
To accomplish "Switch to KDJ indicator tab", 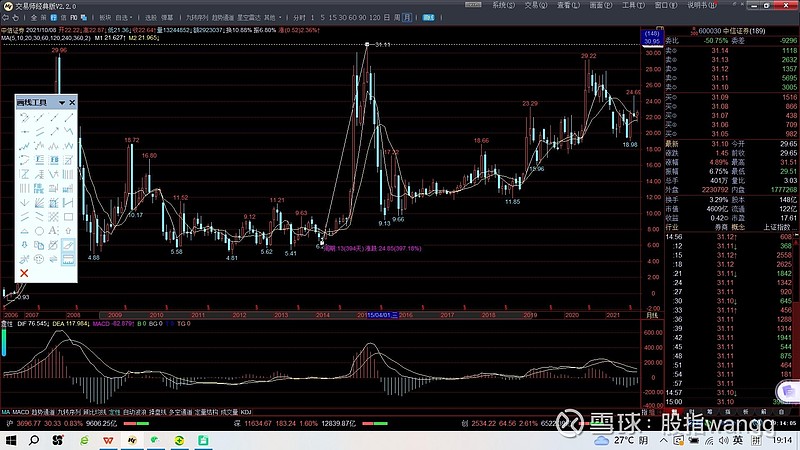I will point(246,412).
